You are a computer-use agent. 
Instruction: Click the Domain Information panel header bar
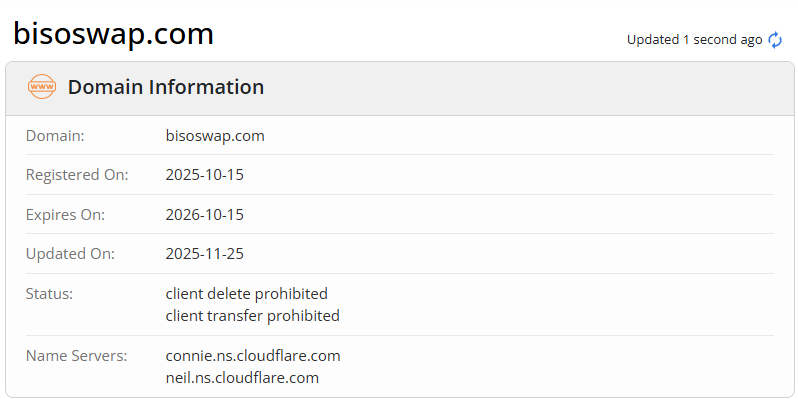point(500,88)
